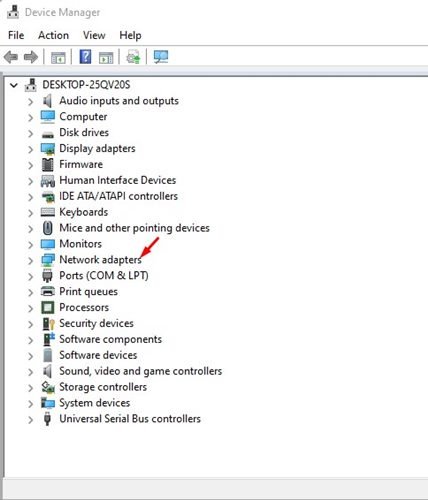This screenshot has height=500, width=428.
Task: Open the View menu
Action: coord(94,35)
